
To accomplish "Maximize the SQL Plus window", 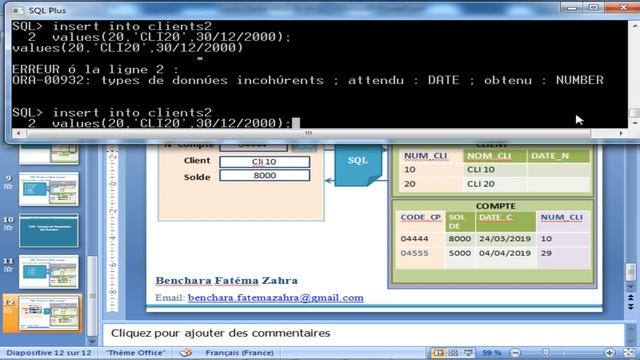I will click(593, 8).
